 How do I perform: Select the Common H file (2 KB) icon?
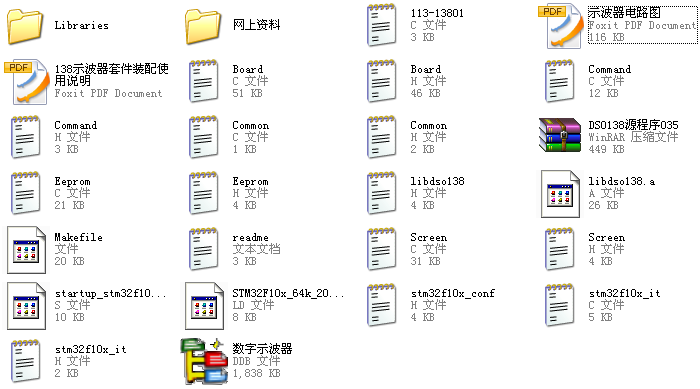[381, 137]
